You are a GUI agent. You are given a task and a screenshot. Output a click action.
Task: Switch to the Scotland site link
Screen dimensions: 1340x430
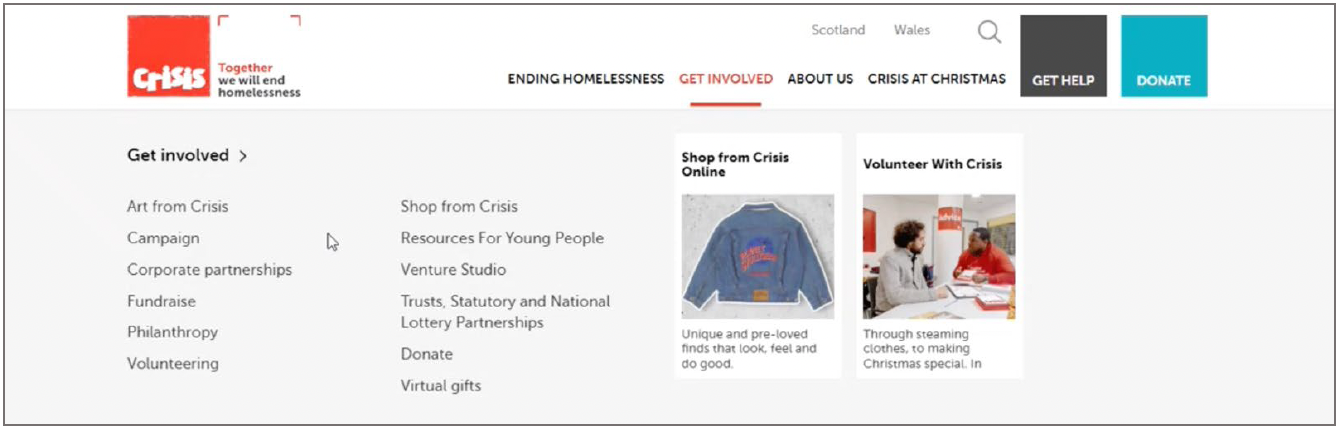point(838,30)
